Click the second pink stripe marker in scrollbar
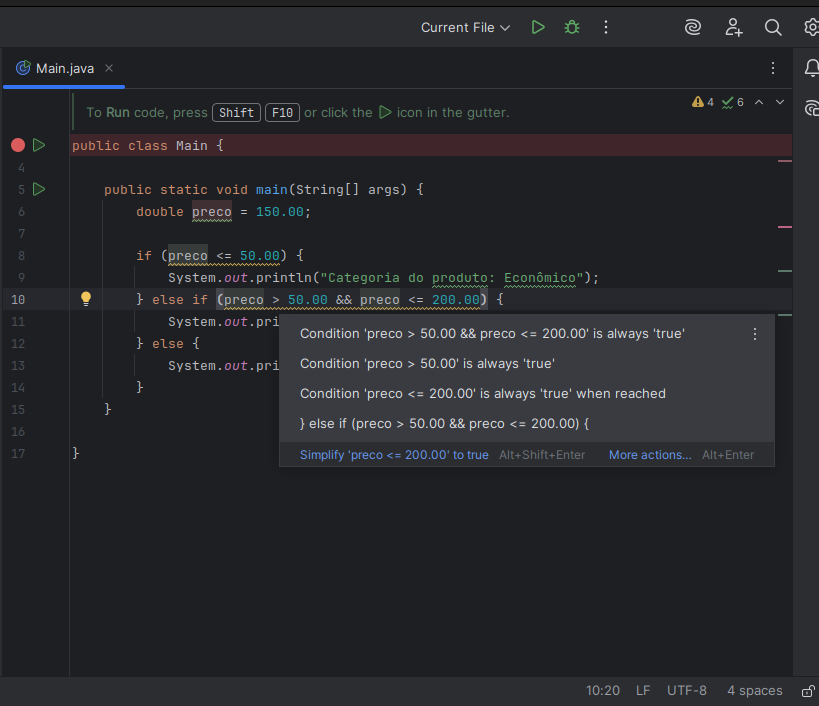 click(x=785, y=227)
